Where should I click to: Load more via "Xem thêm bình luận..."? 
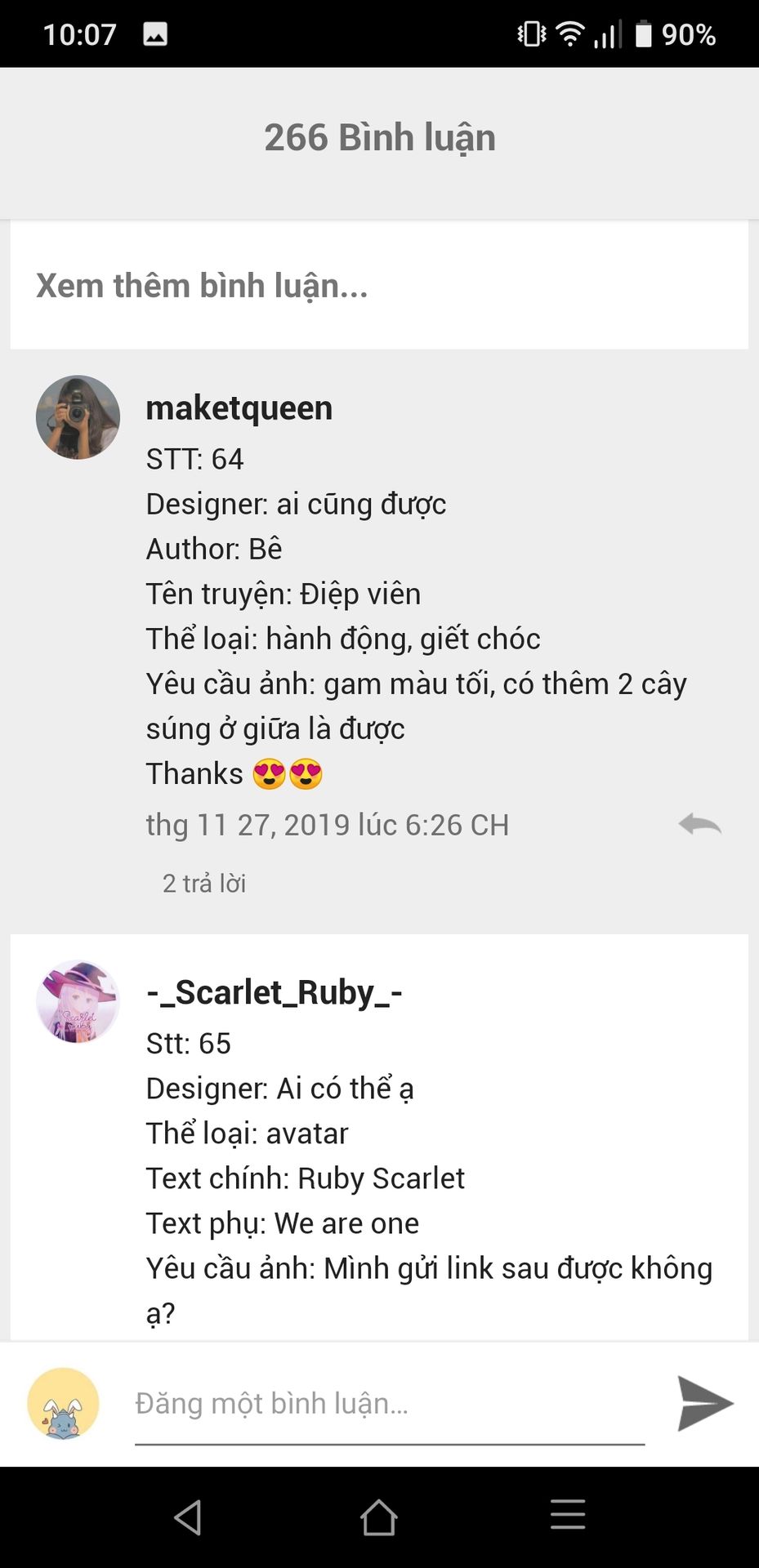coord(202,286)
